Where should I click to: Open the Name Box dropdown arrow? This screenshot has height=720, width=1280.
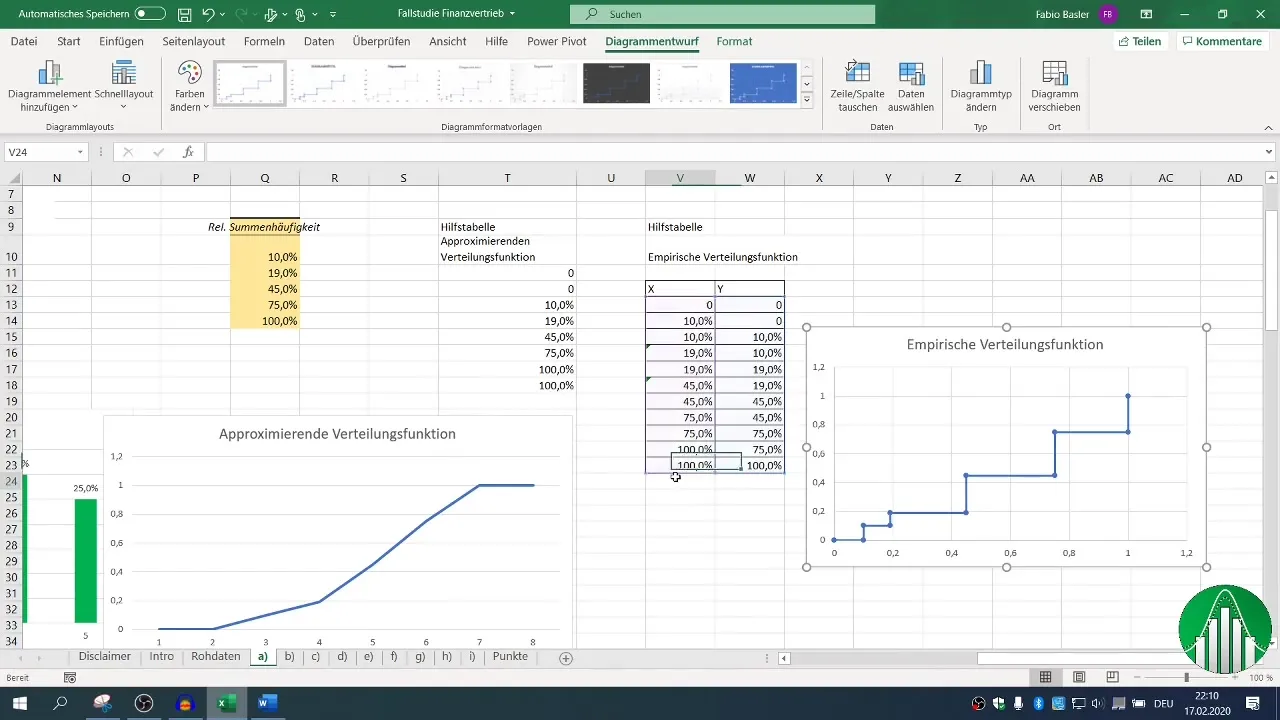point(81,152)
